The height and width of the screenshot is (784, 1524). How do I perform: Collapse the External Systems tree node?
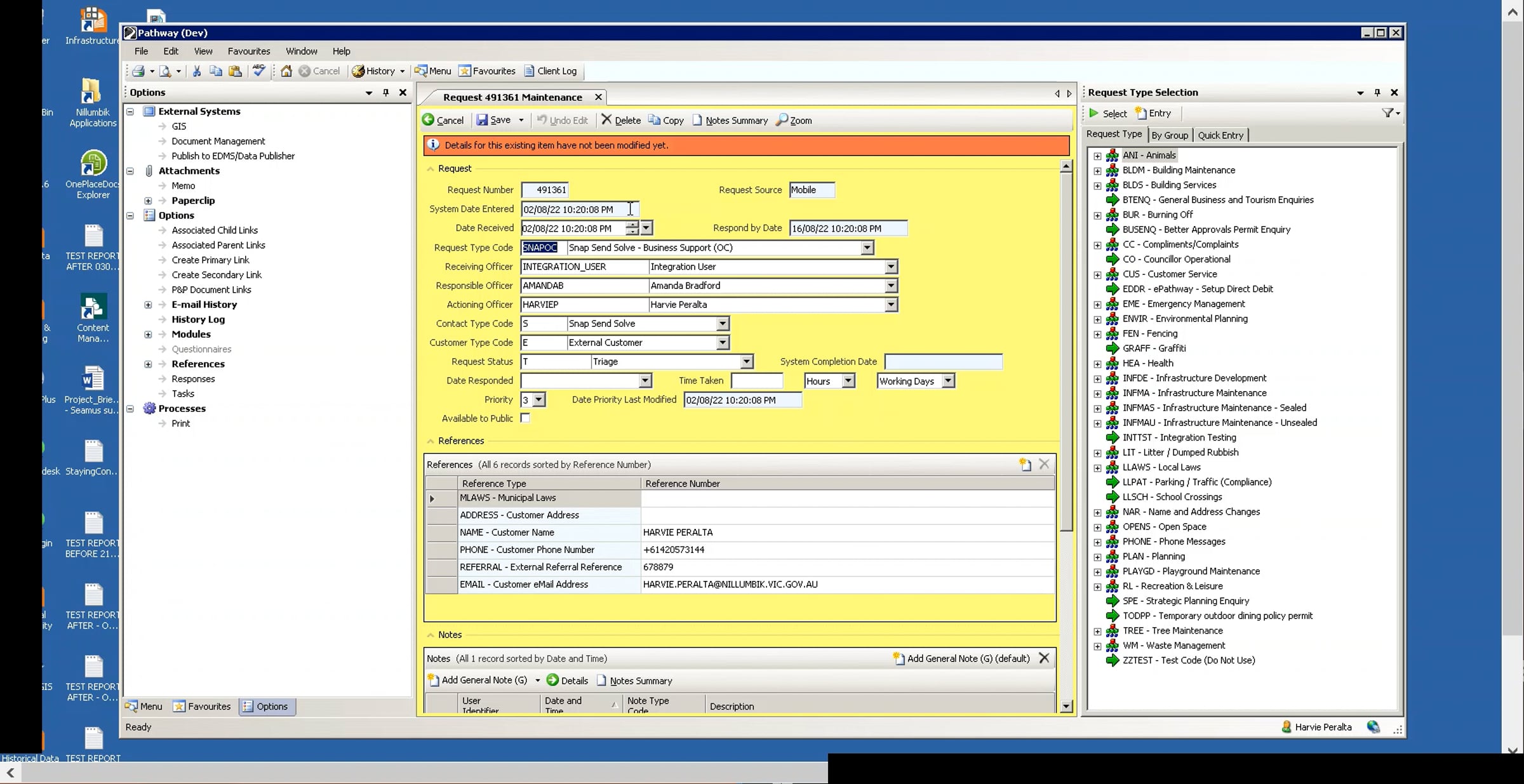tap(130, 112)
